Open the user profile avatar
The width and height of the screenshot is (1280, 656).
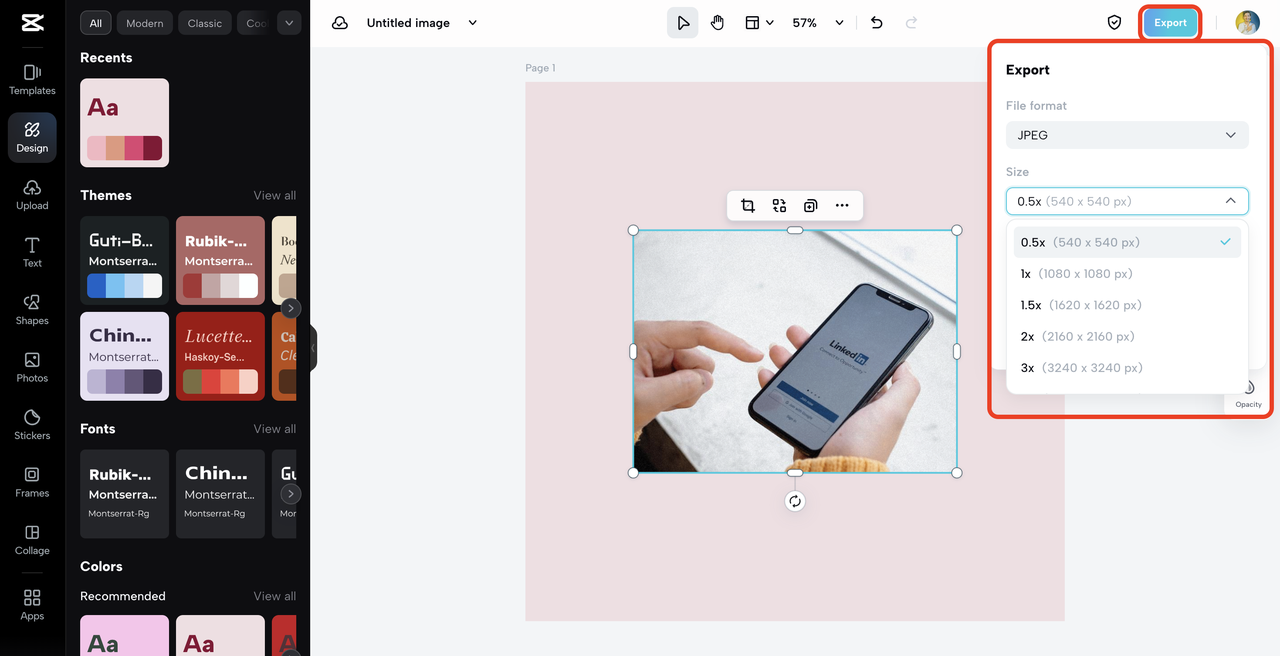[x=1247, y=23]
